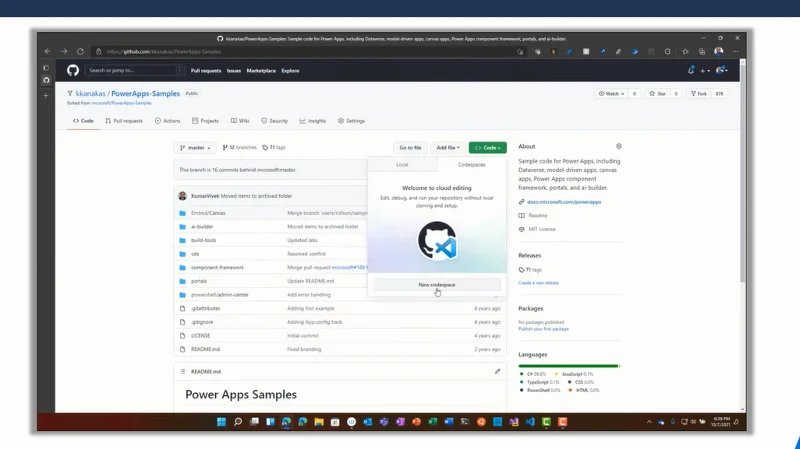Screen dimensions: 800x449
Task: Switch to the Pull requests repository tab
Action: (x=124, y=121)
